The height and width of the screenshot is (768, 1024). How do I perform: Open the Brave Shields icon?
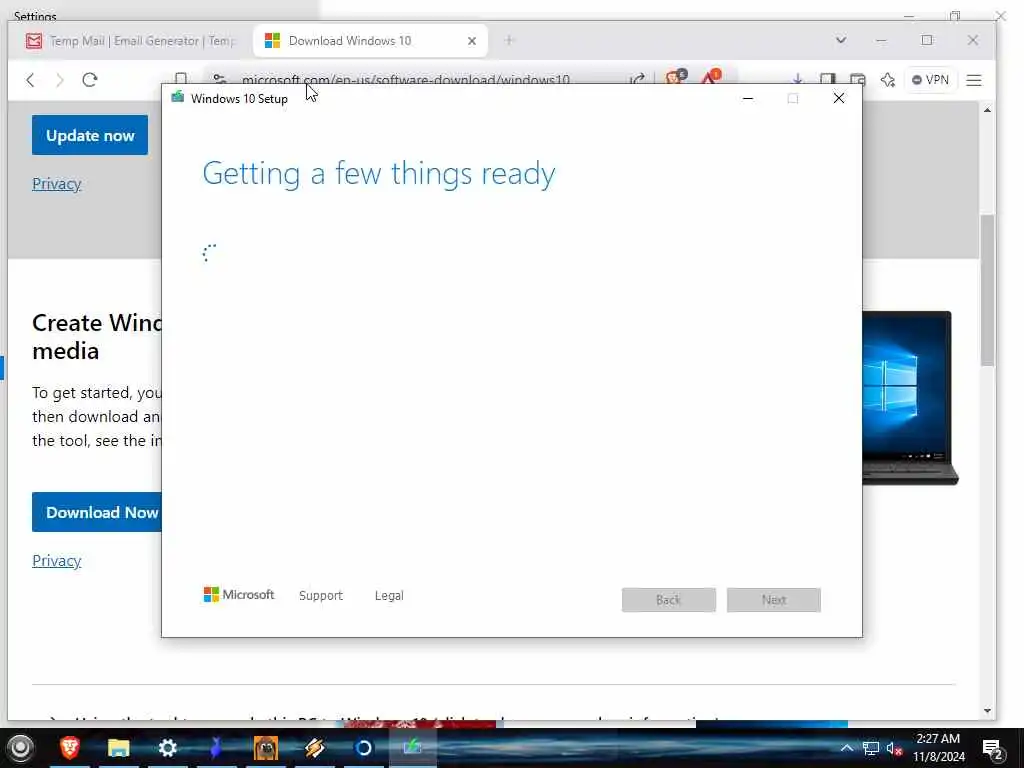[675, 78]
